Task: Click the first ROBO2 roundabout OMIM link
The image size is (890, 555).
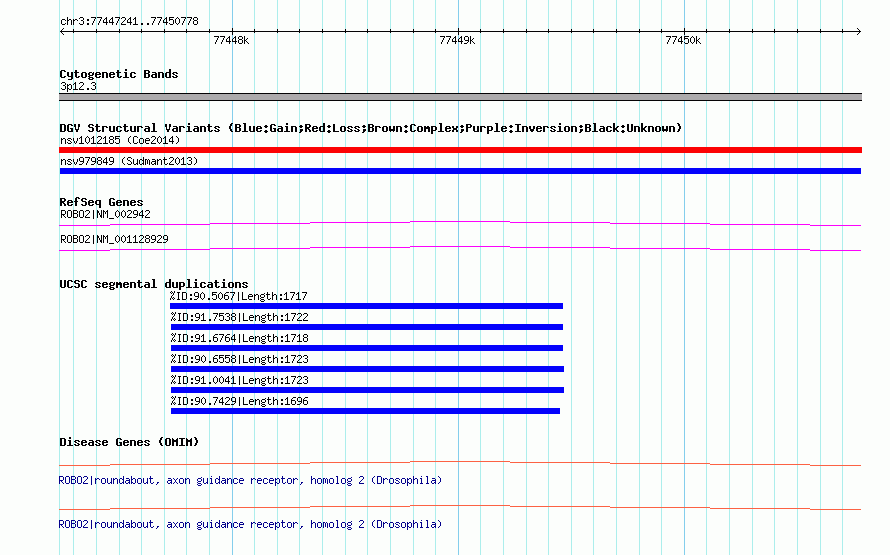Action: click(250, 481)
